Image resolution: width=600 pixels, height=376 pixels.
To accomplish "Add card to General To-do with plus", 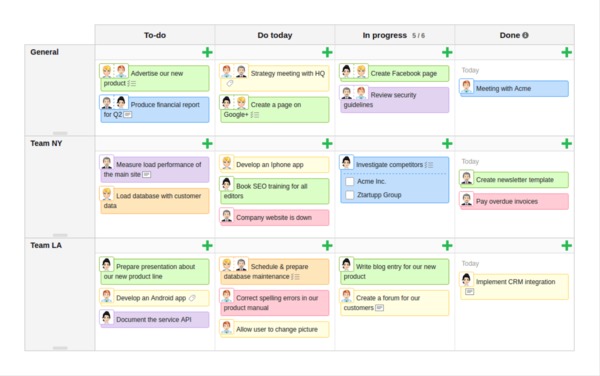I will pos(207,52).
